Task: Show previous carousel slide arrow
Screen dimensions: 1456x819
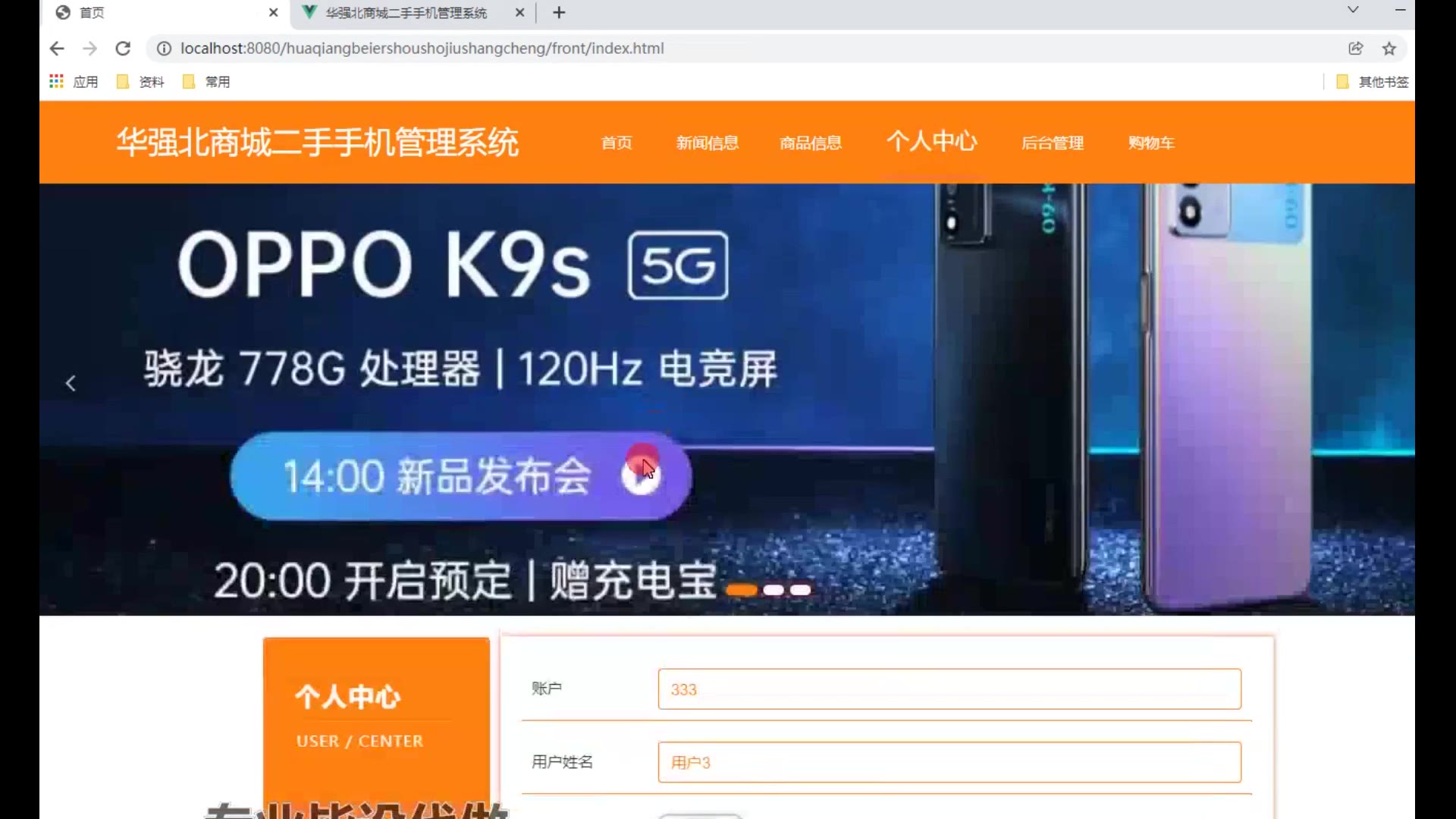Action: pyautogui.click(x=71, y=384)
